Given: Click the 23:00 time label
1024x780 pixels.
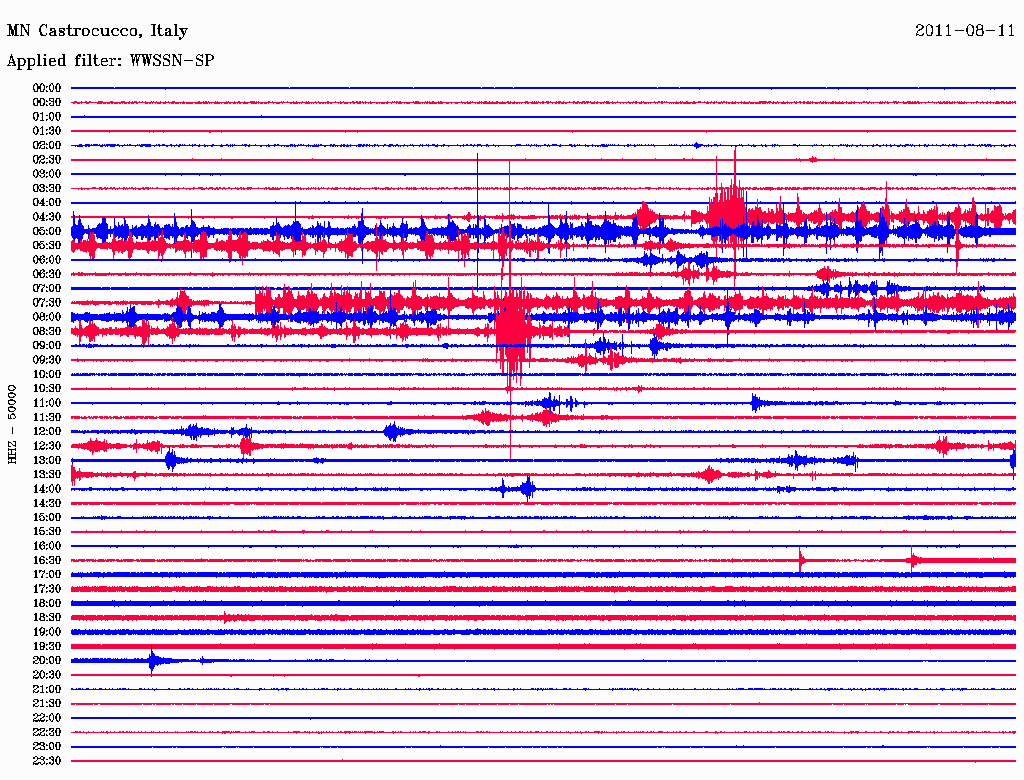Looking at the screenshot, I should point(47,747).
